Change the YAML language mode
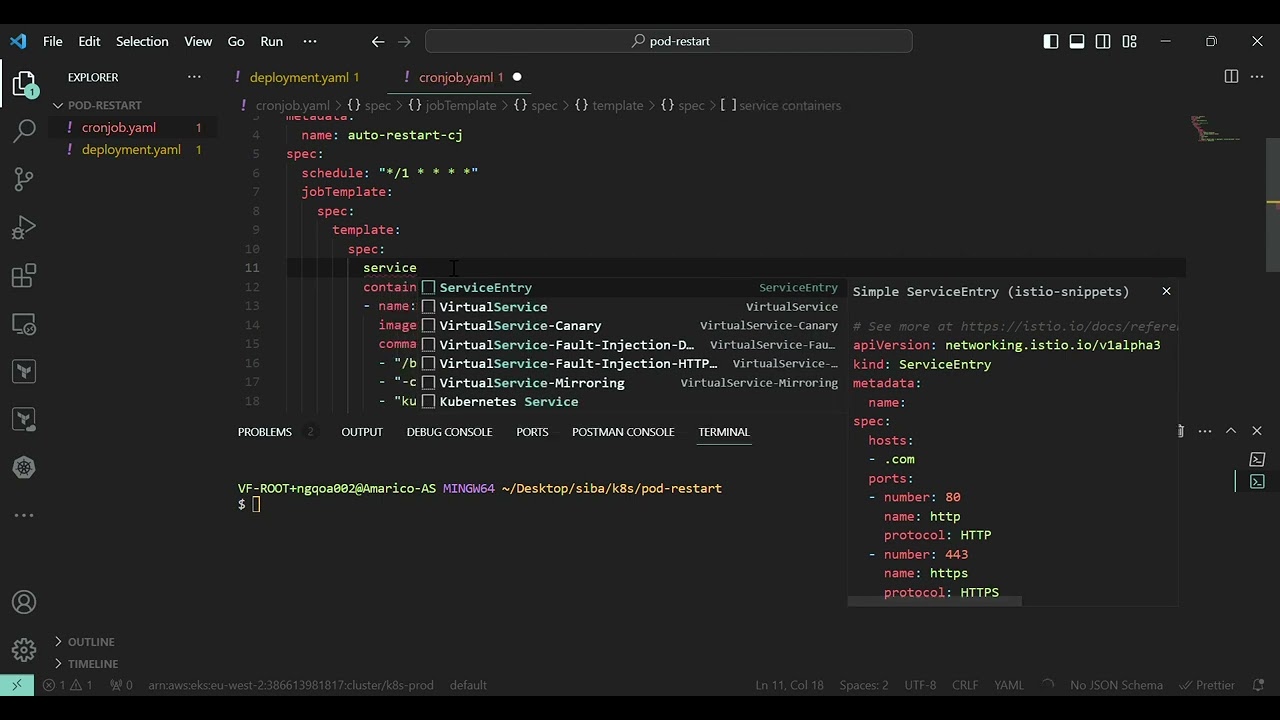 coord(1009,685)
